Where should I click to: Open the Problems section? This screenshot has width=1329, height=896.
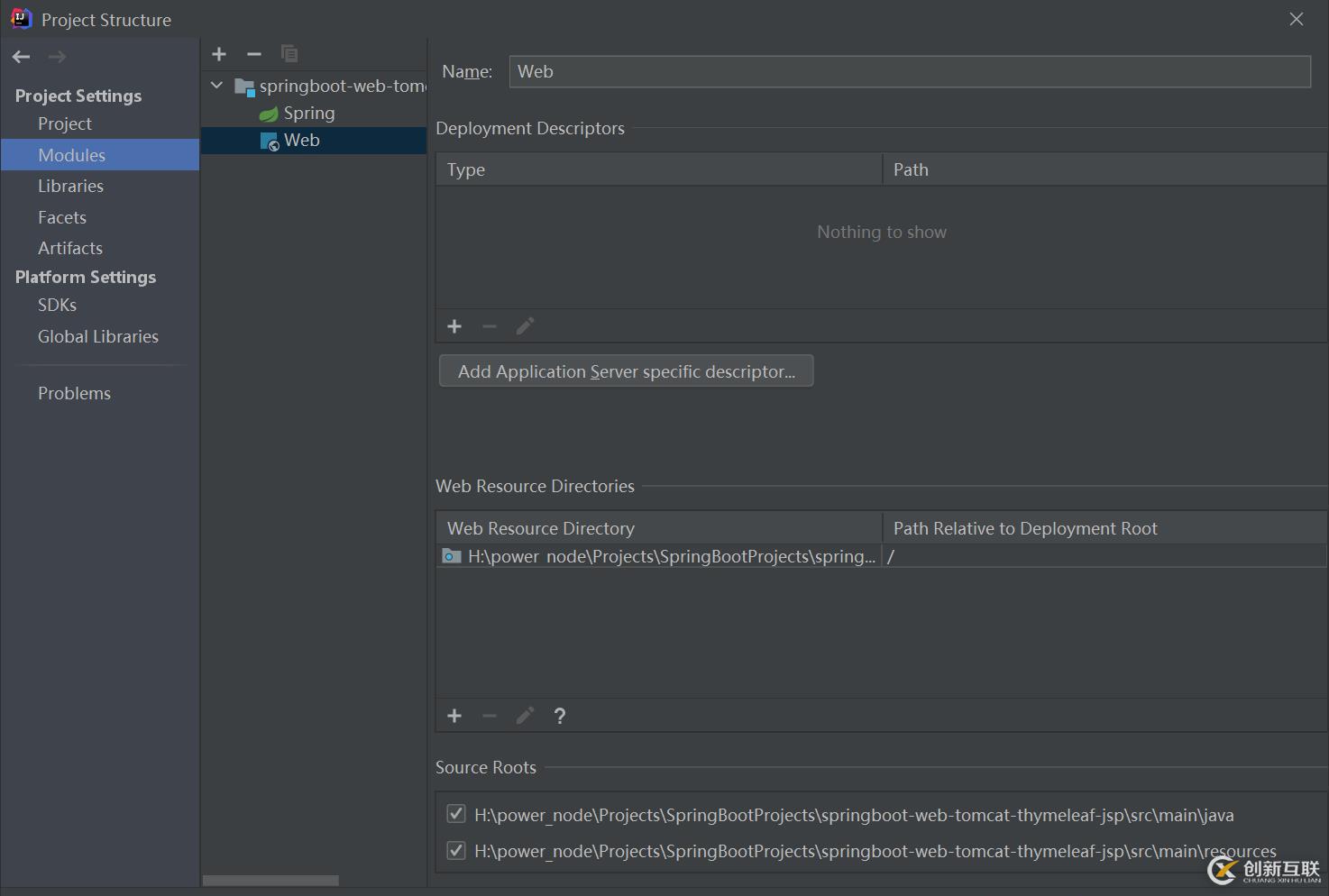[74, 394]
